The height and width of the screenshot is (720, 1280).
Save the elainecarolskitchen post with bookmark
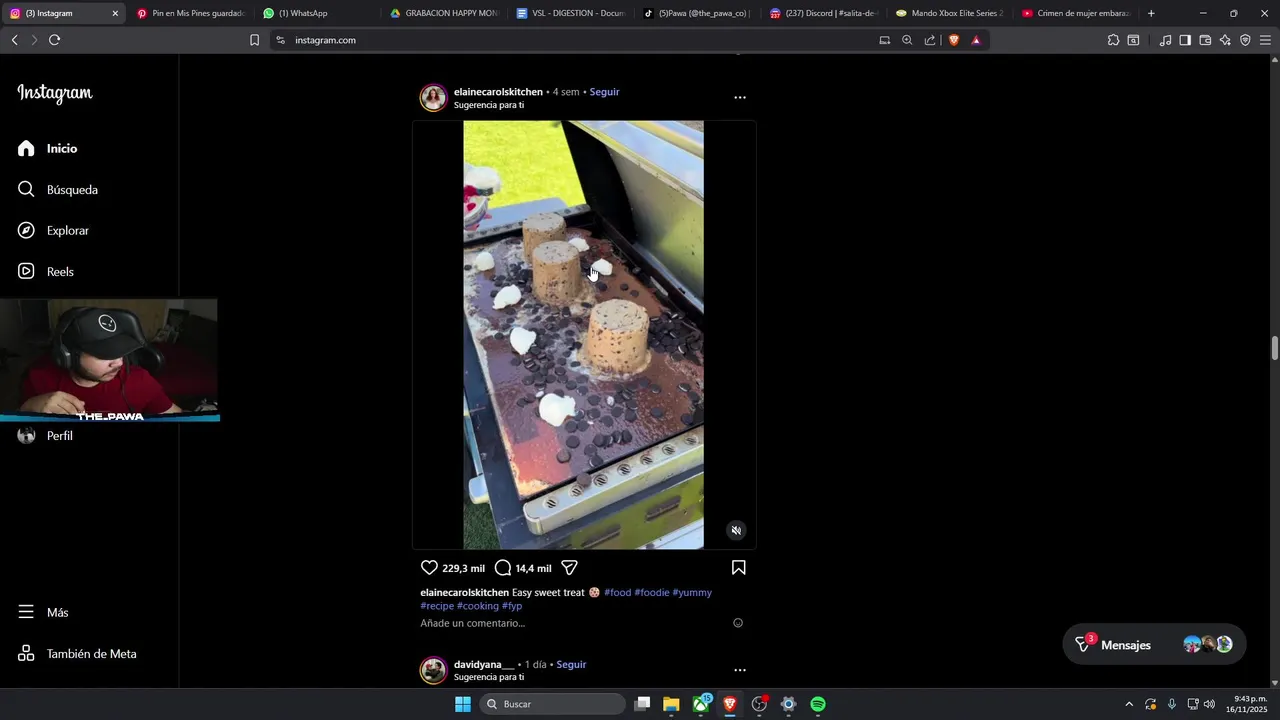[x=738, y=567]
